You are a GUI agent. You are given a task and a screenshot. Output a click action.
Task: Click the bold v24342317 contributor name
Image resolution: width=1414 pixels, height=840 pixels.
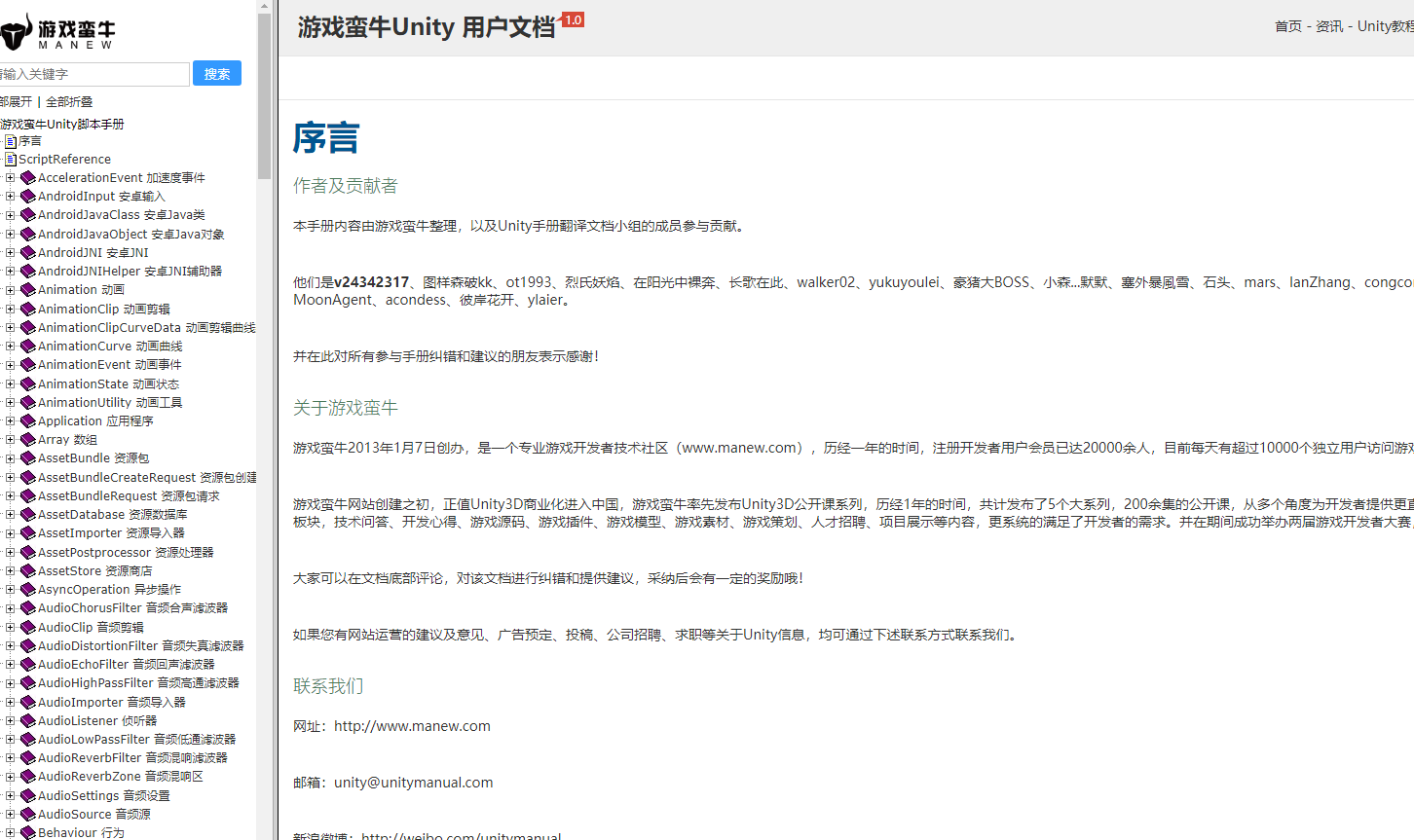(x=372, y=282)
